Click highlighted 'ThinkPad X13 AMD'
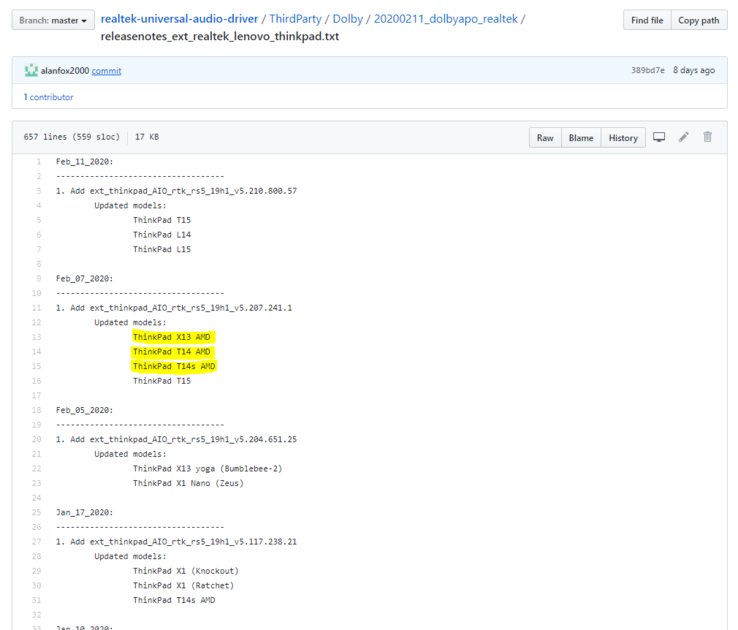Viewport: 738px width, 630px height. [x=172, y=337]
